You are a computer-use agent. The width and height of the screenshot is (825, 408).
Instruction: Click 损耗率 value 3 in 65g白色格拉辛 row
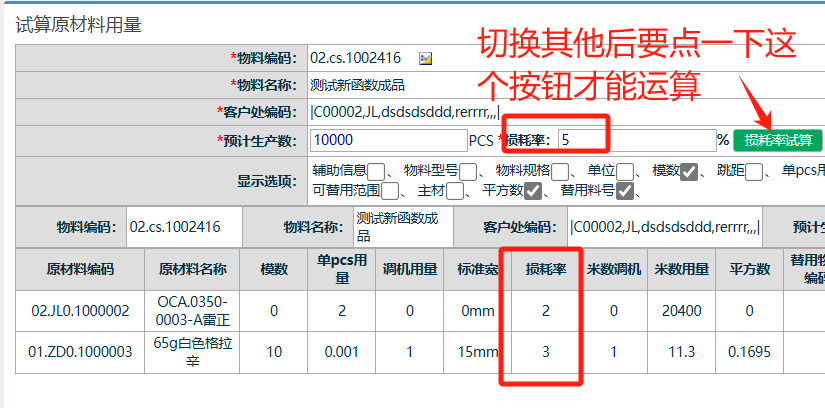[546, 352]
